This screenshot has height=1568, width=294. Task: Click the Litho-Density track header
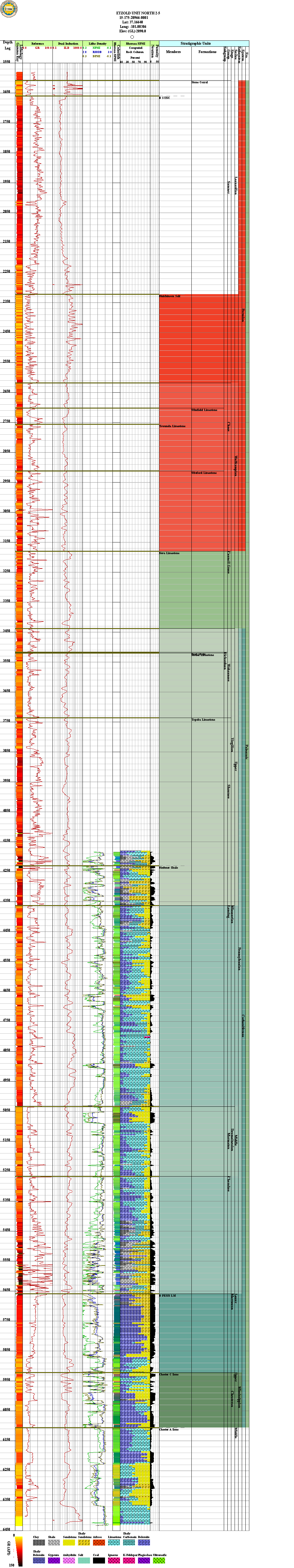[x=97, y=44]
